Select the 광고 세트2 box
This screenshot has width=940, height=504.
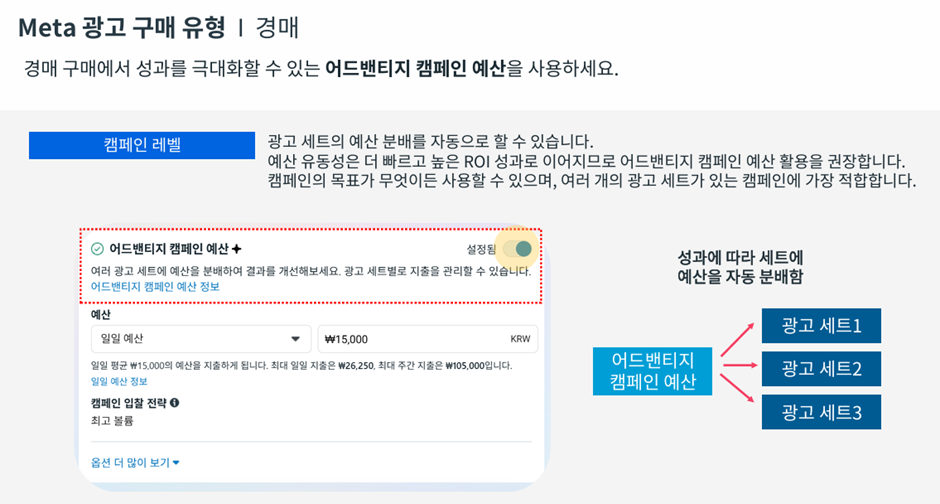(821, 369)
